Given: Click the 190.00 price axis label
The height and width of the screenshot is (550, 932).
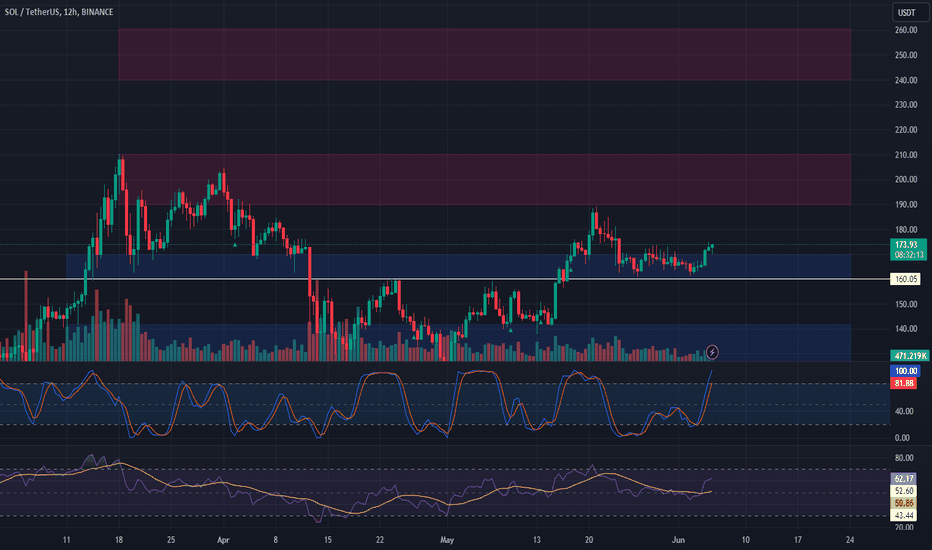Looking at the screenshot, I should (906, 204).
